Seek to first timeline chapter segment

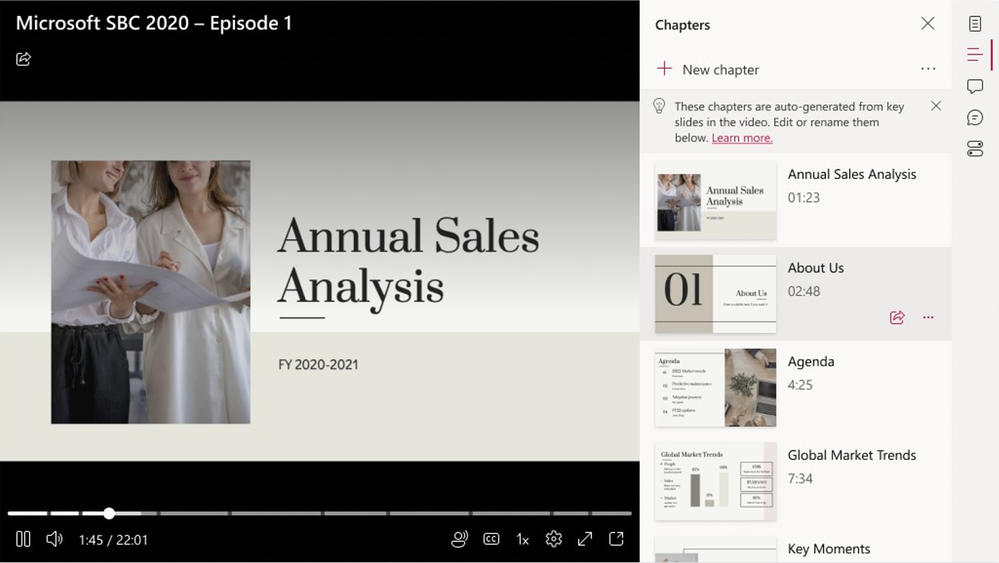27,513
